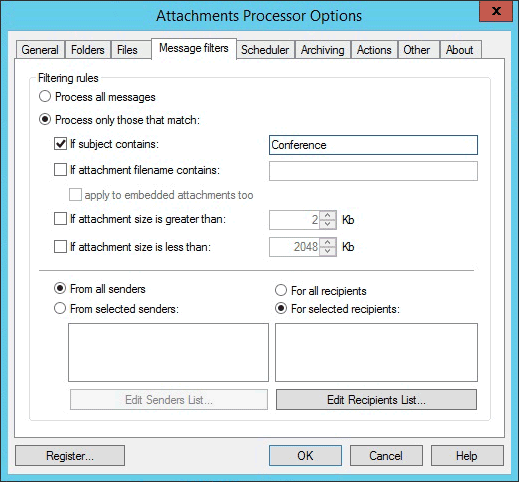Select For selected recipients option

pyautogui.click(x=281, y=308)
